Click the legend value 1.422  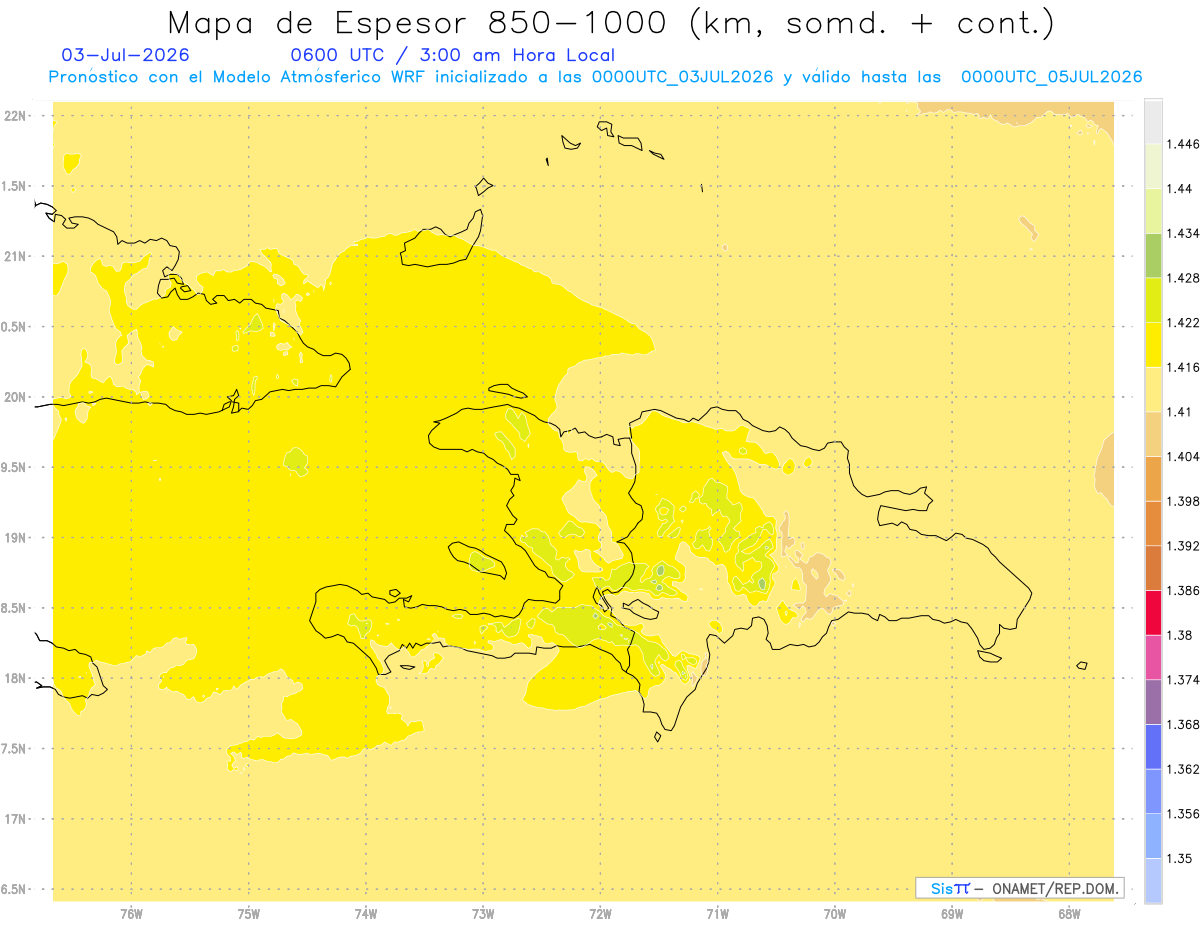point(1182,322)
